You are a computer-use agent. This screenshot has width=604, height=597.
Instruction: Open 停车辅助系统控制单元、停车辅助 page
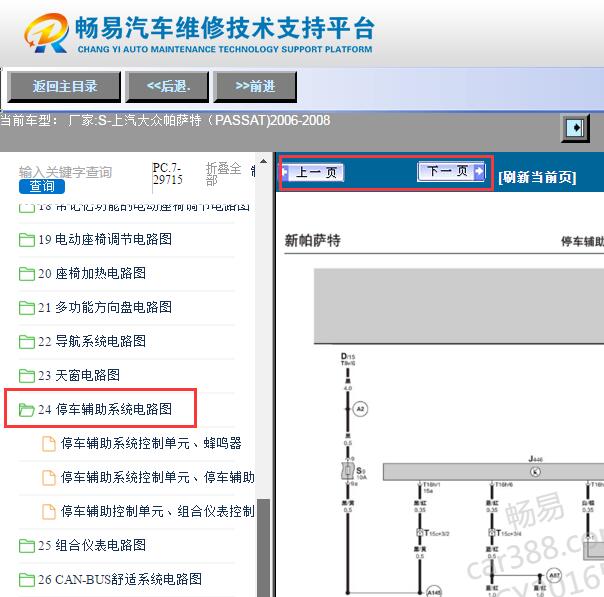tap(158, 477)
